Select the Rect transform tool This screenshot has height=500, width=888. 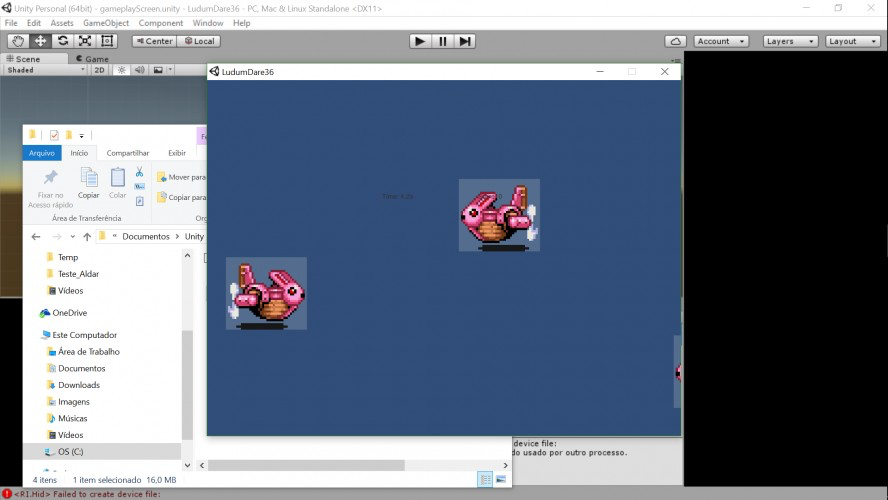pyautogui.click(x=107, y=41)
